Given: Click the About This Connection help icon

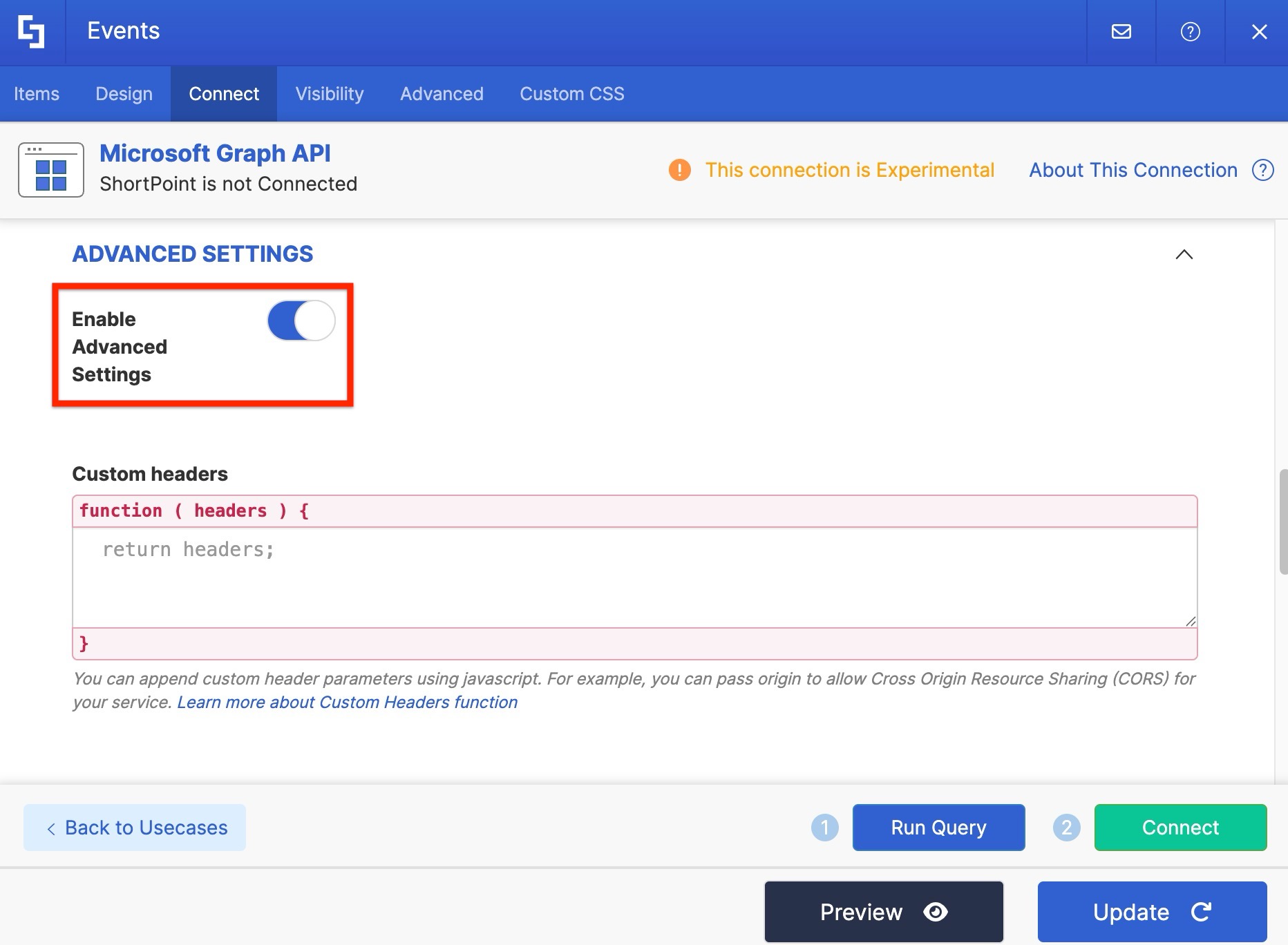Looking at the screenshot, I should (1262, 170).
